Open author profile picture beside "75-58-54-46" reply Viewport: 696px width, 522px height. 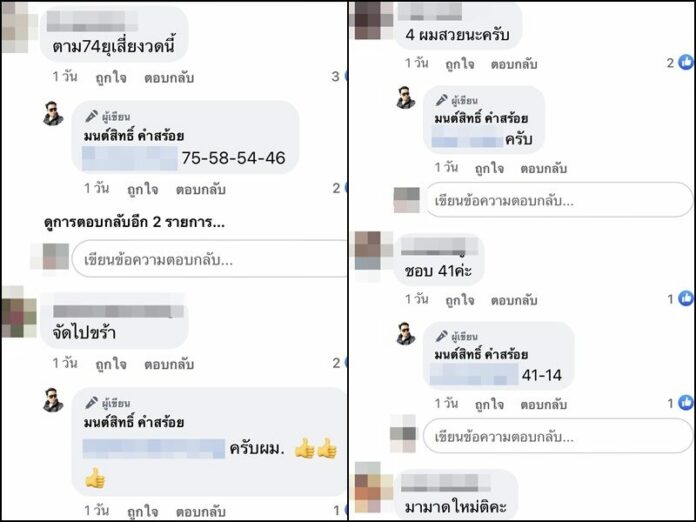pos(53,114)
